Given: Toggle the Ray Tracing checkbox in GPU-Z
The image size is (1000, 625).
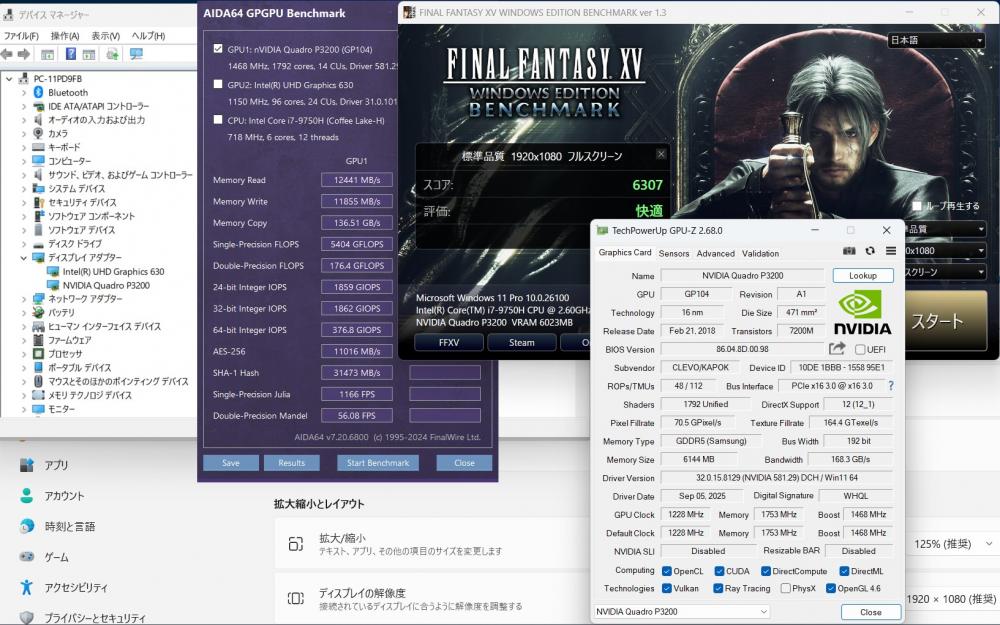Looking at the screenshot, I should tap(718, 589).
